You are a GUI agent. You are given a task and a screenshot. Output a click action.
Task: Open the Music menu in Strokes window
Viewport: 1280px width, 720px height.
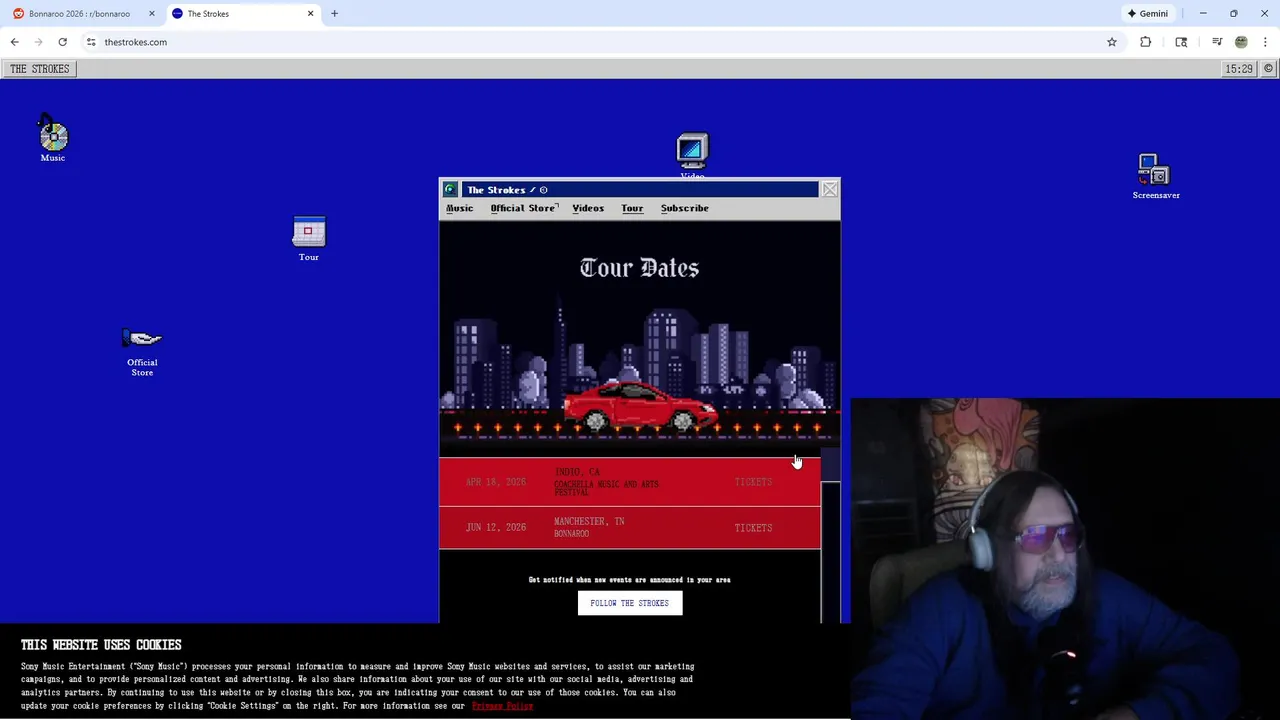[x=460, y=208]
